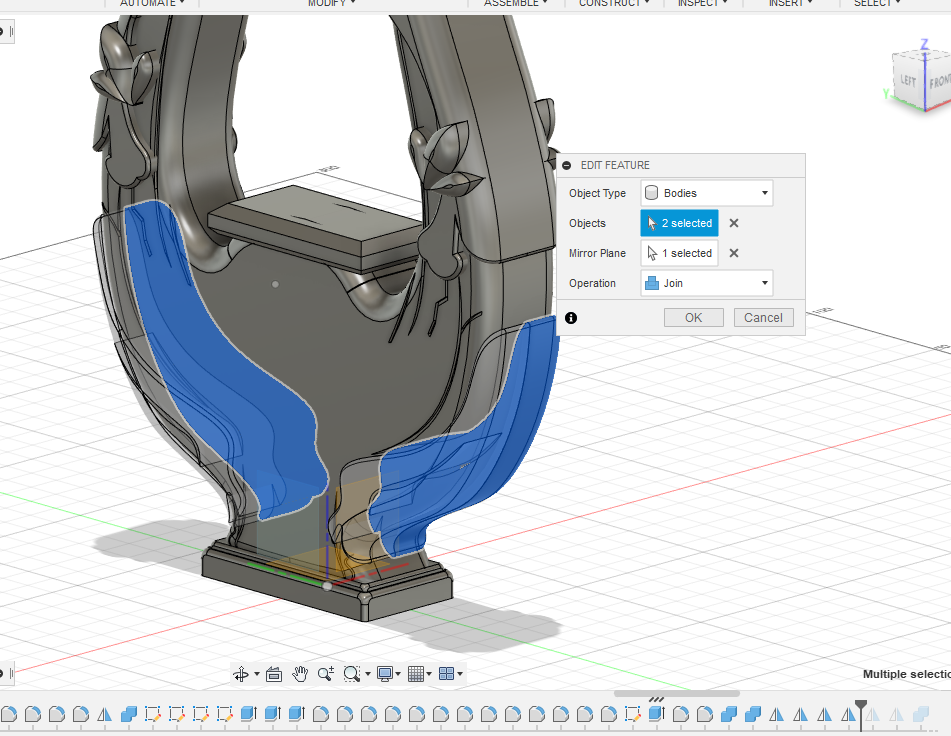The width and height of the screenshot is (951, 736).
Task: Open the Viewports layout icon
Action: (447, 674)
